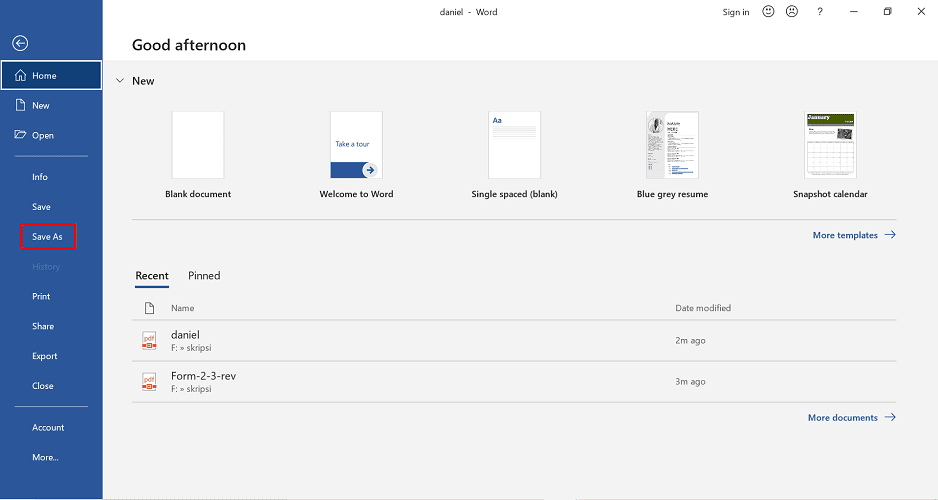Restore down the Word window
Screen dimensions: 938x500
(x=888, y=11)
